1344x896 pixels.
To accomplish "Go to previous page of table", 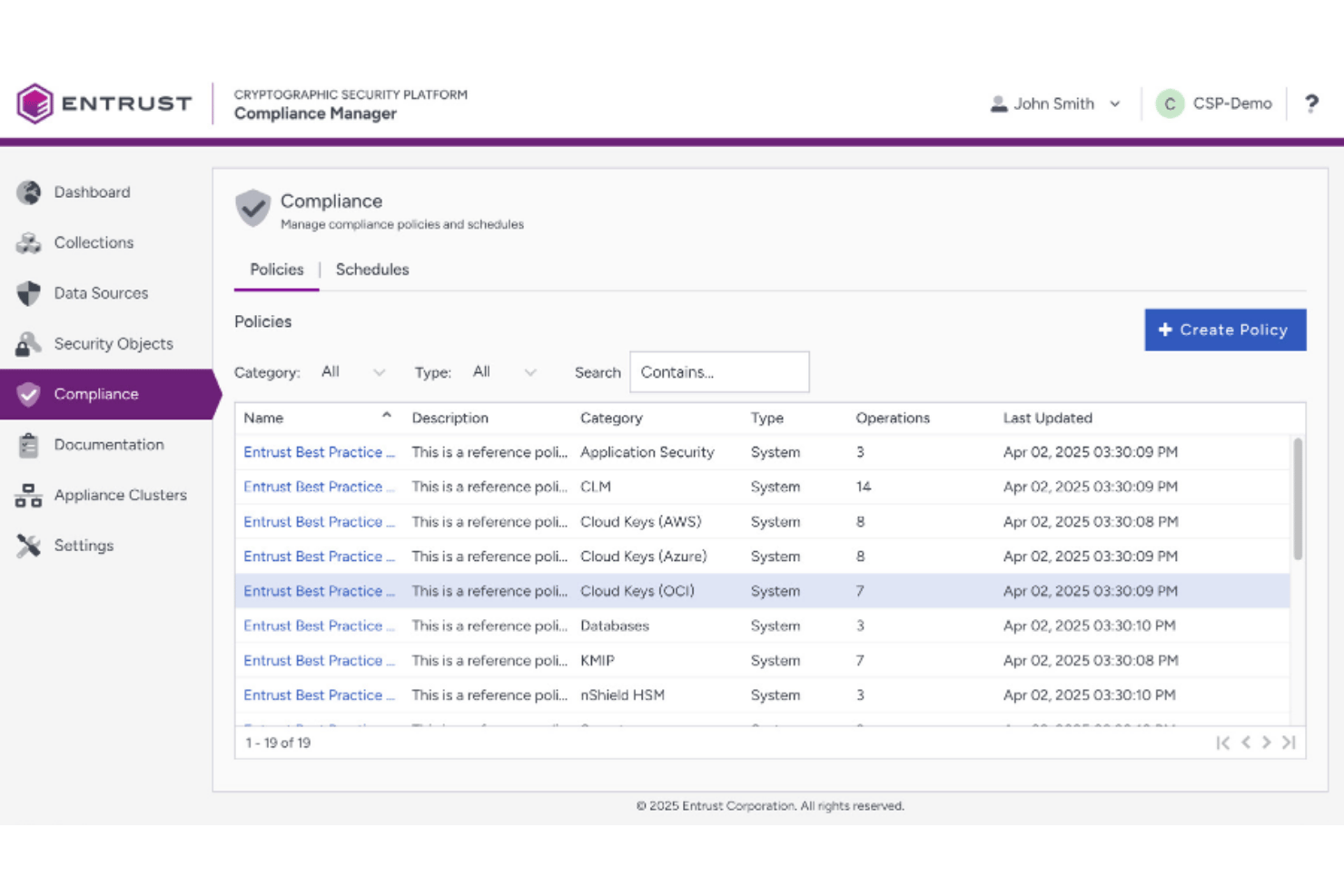I will [1246, 743].
